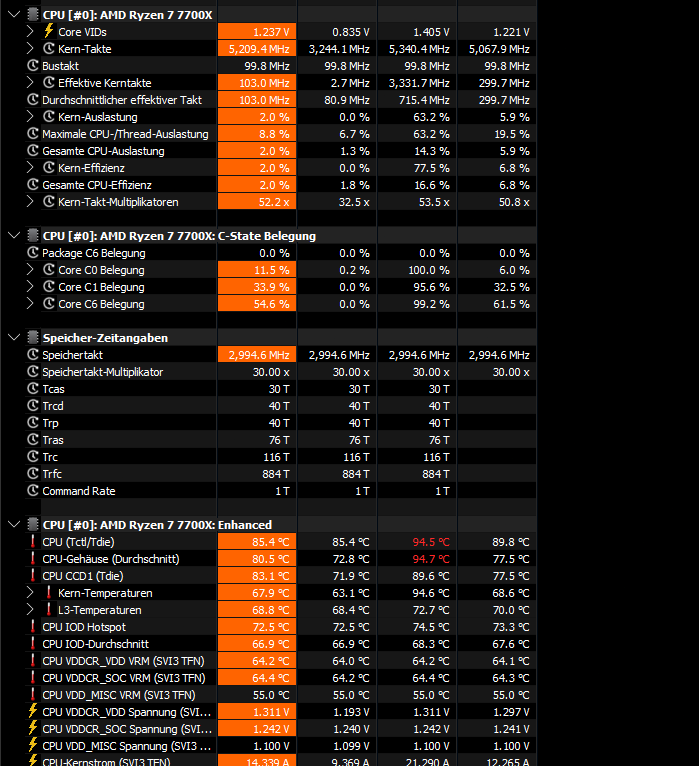Image resolution: width=699 pixels, height=766 pixels.
Task: Click the maximum value 100.0 % of Core C0 Belegung
Action: [429, 270]
